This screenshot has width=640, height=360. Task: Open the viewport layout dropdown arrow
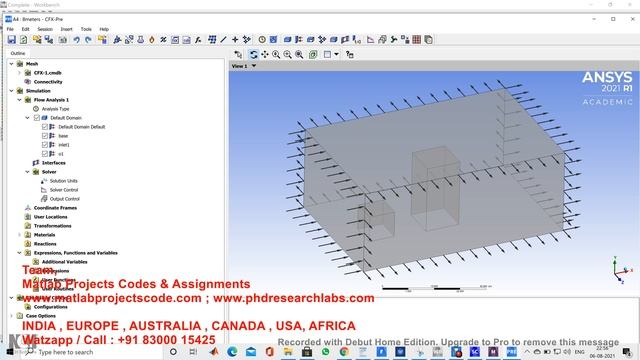coord(336,54)
